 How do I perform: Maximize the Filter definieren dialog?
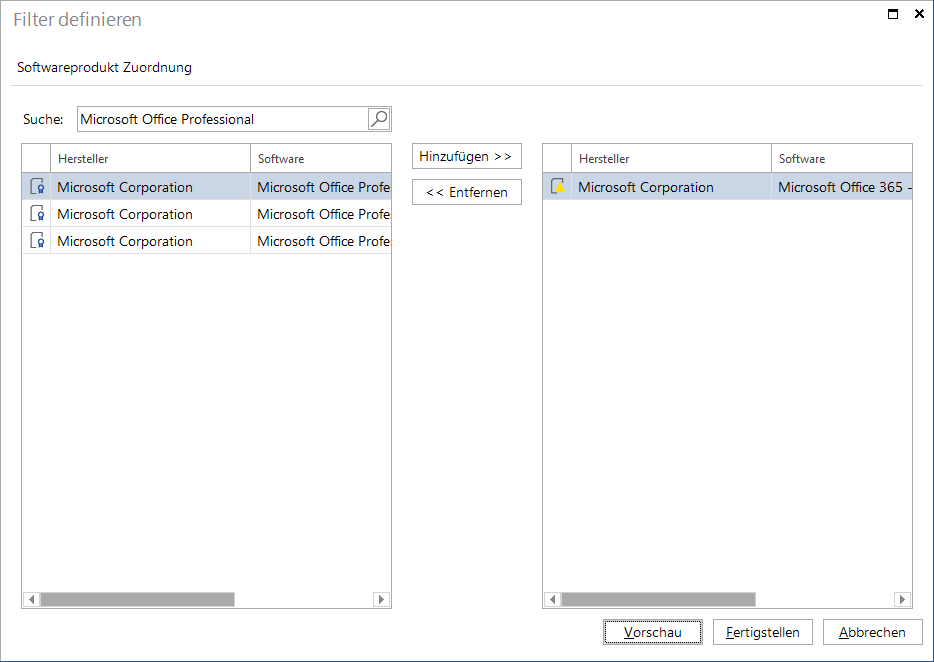click(x=893, y=14)
